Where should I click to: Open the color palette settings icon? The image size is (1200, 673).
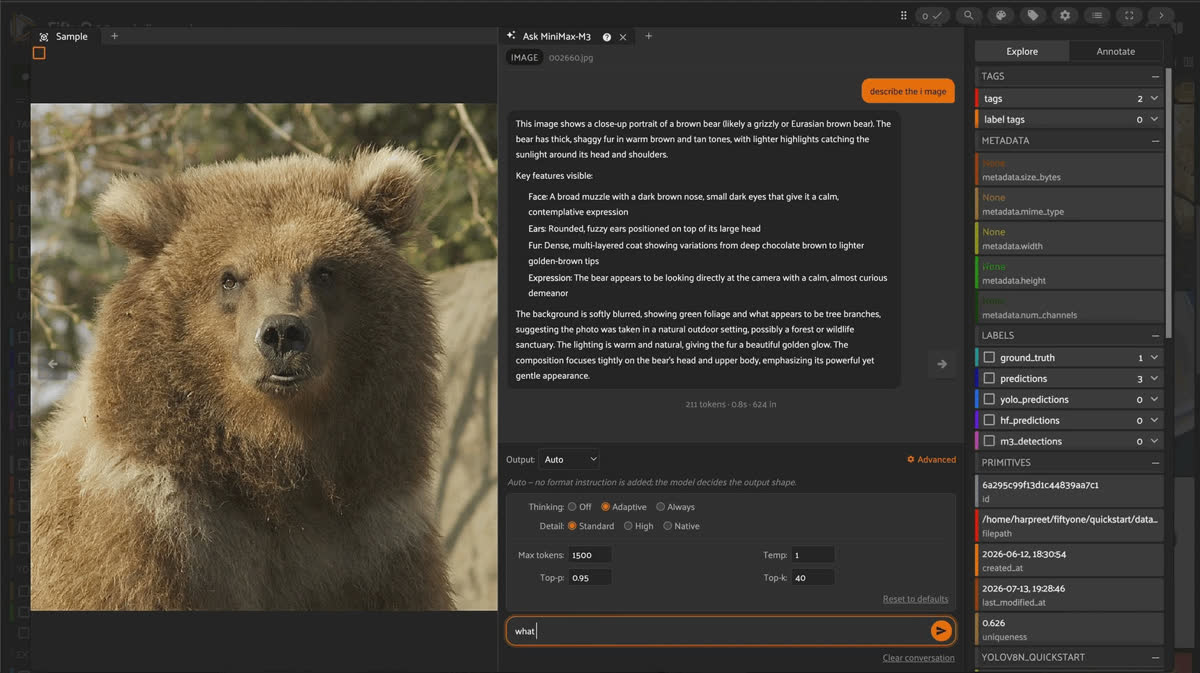[x=1000, y=15]
